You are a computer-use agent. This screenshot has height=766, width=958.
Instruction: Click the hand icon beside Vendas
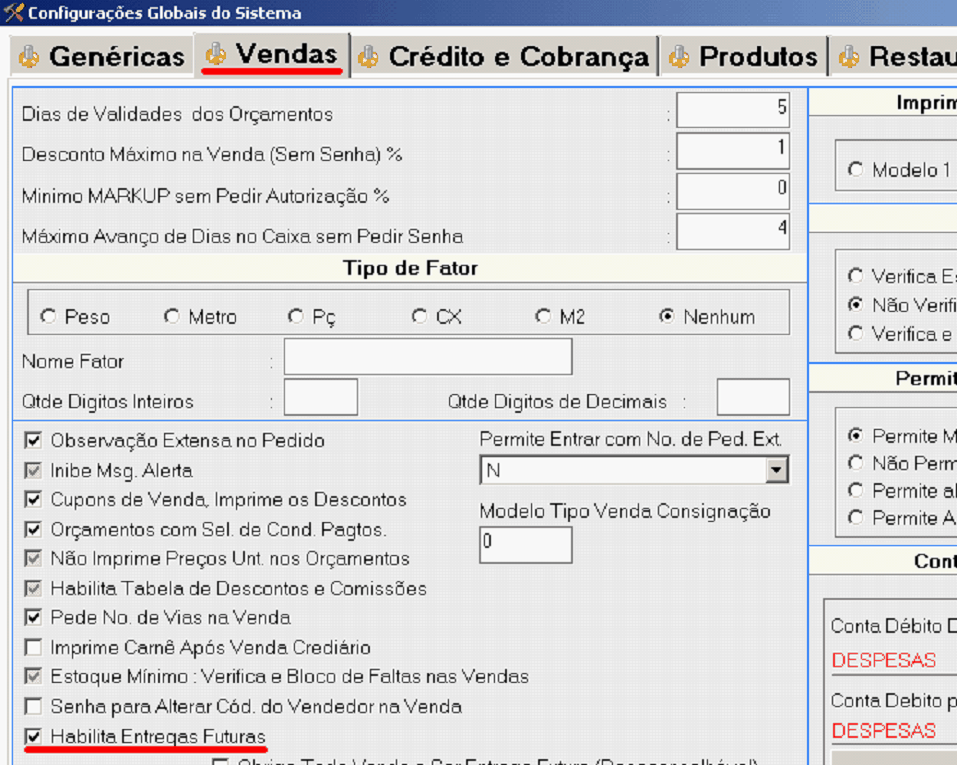point(214,56)
